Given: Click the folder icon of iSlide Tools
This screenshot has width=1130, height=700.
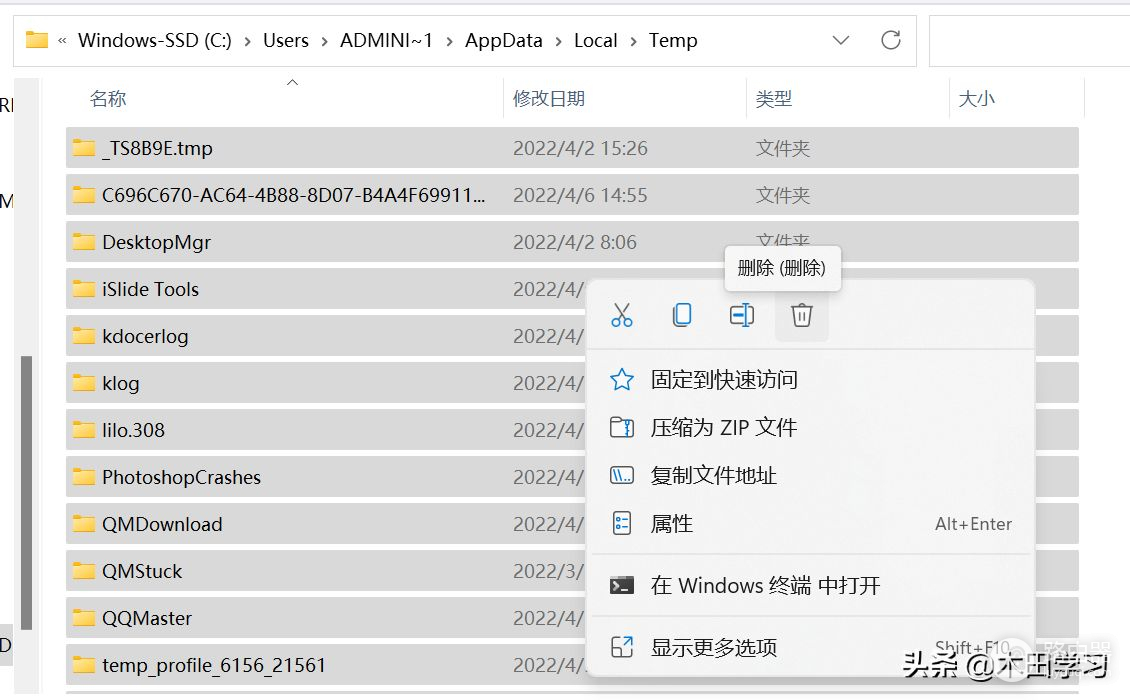Looking at the screenshot, I should pos(84,289).
